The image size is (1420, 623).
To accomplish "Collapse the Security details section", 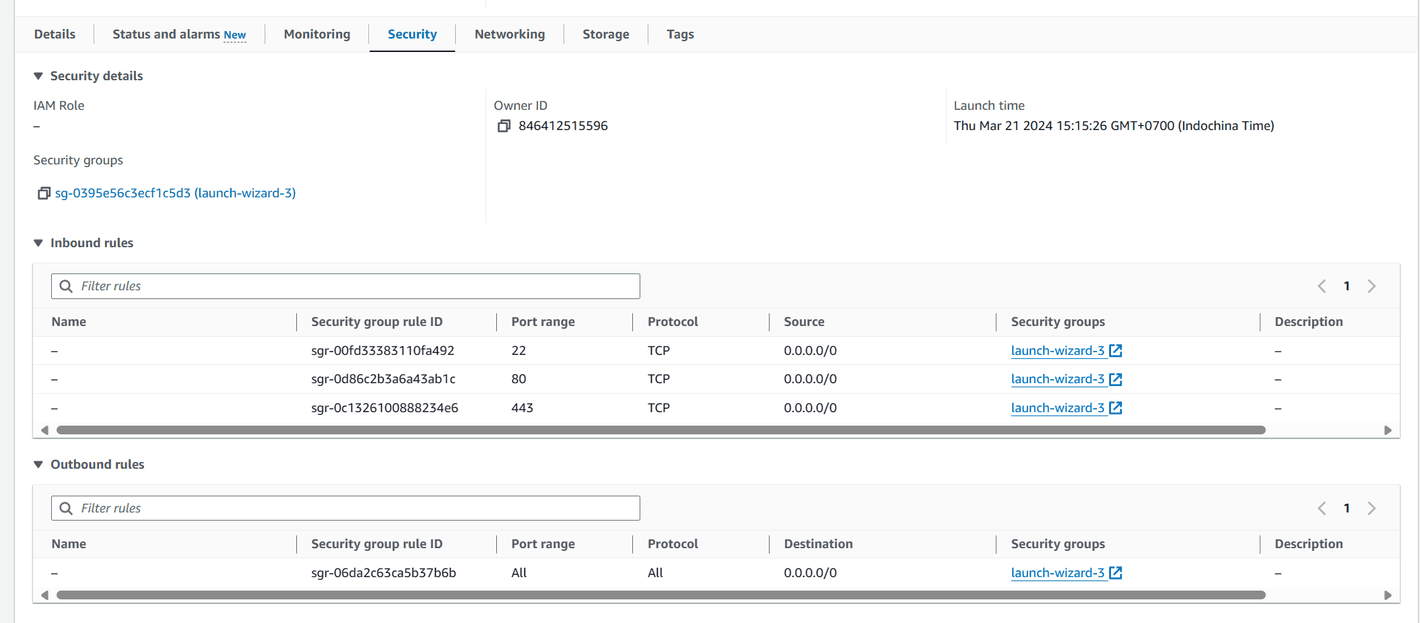I will 37,75.
